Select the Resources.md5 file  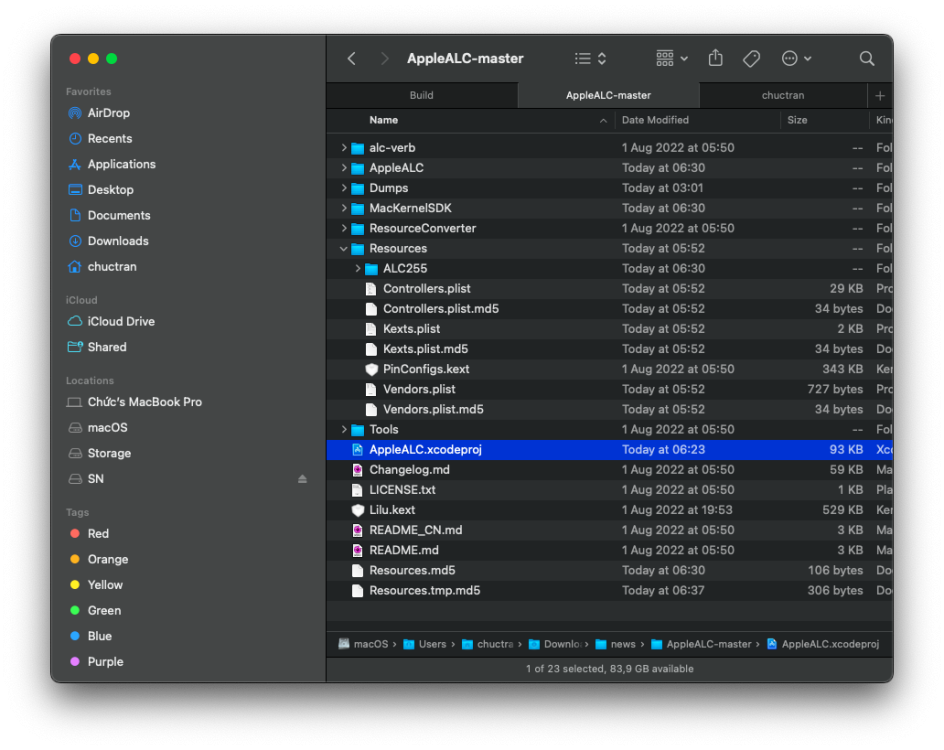[x=609, y=571]
